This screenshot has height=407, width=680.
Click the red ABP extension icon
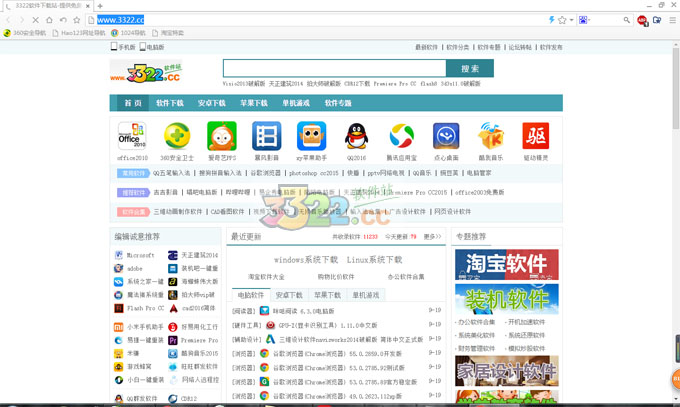[x=642, y=20]
